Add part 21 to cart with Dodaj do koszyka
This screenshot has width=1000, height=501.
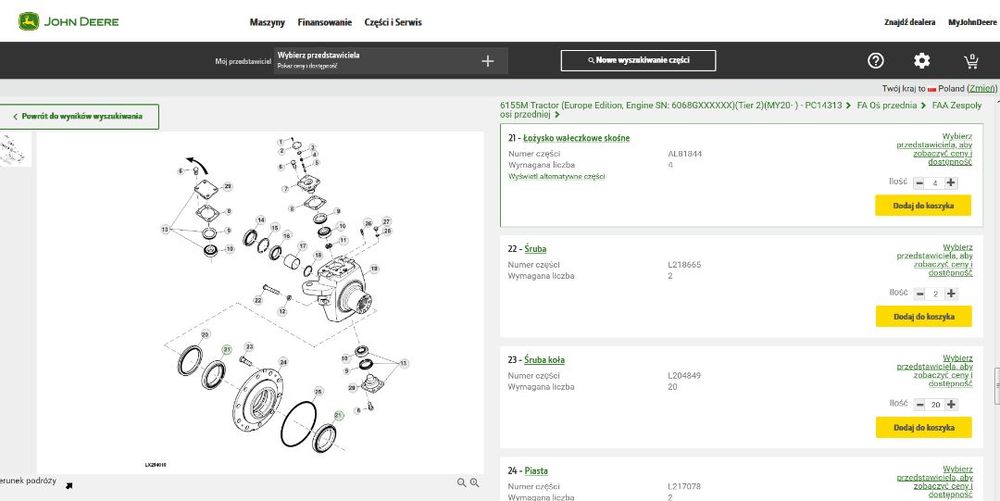tap(923, 206)
